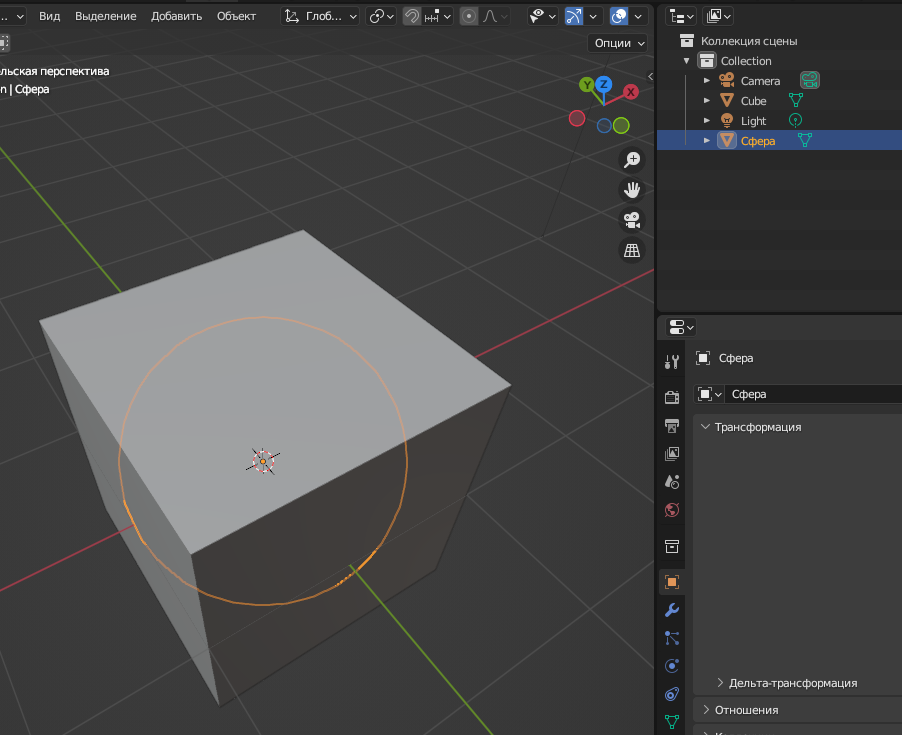Open outliner display mode dropdown
Screen dimensions: 902x735
pyautogui.click(x=718, y=16)
